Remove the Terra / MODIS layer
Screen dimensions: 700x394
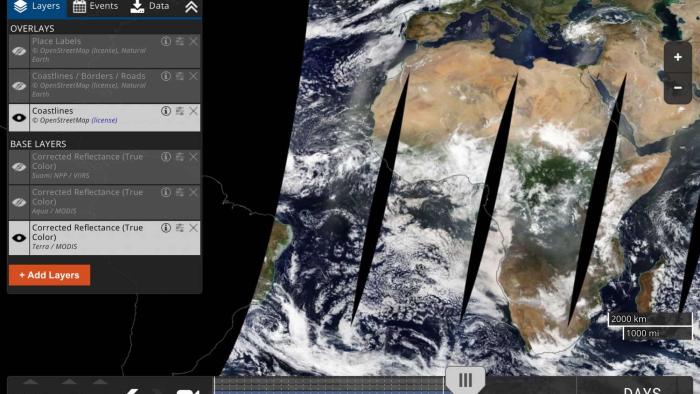pyautogui.click(x=193, y=228)
